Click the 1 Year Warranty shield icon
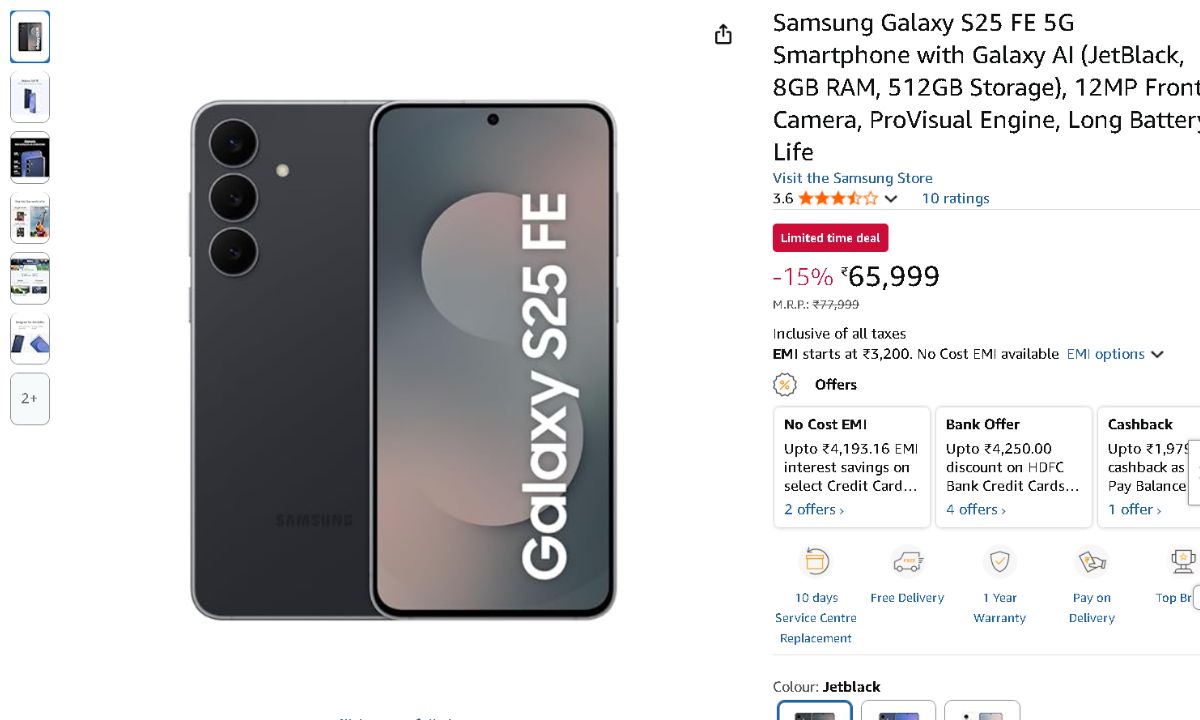1200x720 pixels. (x=999, y=562)
